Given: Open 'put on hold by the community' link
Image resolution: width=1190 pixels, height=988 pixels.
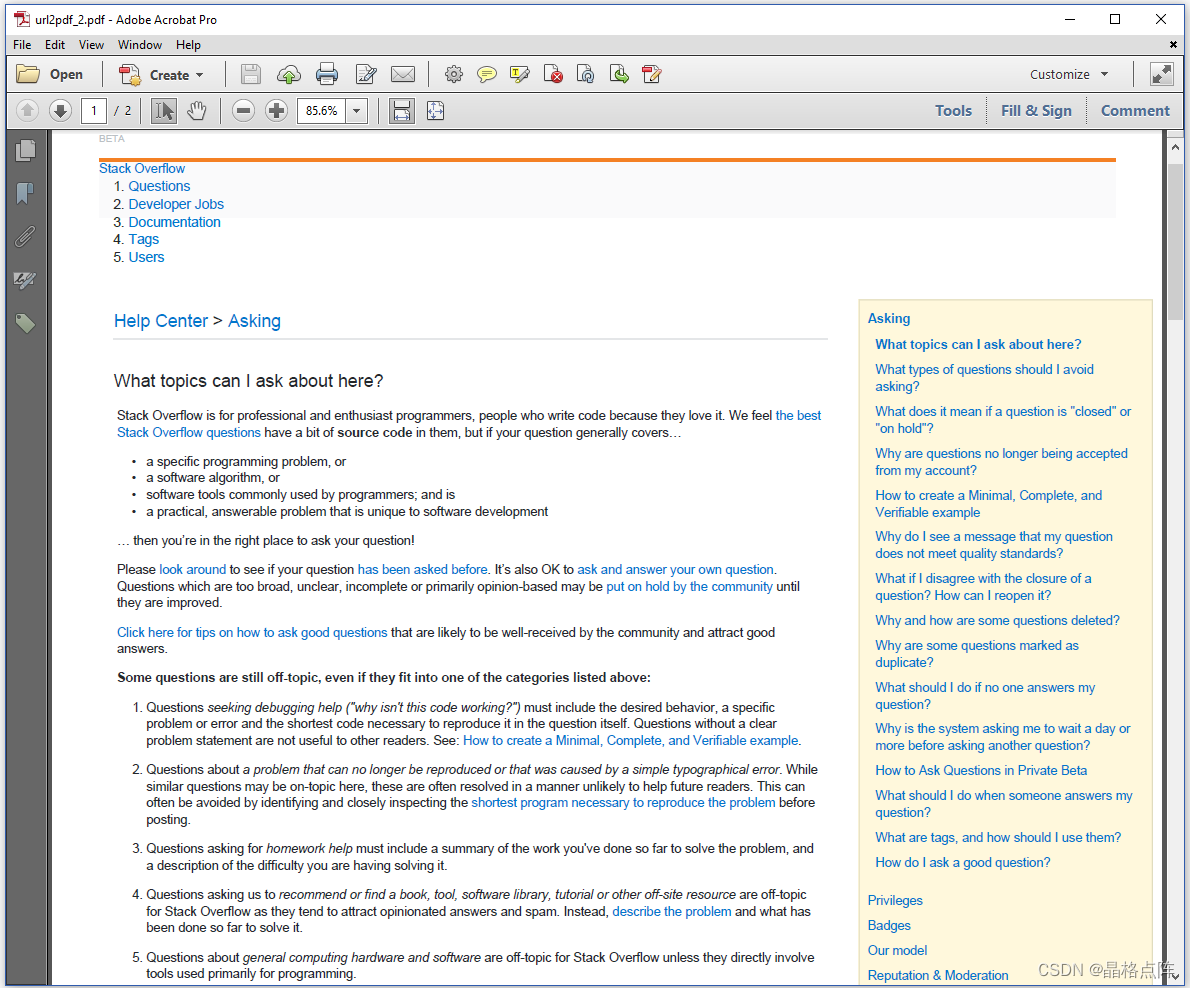Looking at the screenshot, I should point(689,587).
